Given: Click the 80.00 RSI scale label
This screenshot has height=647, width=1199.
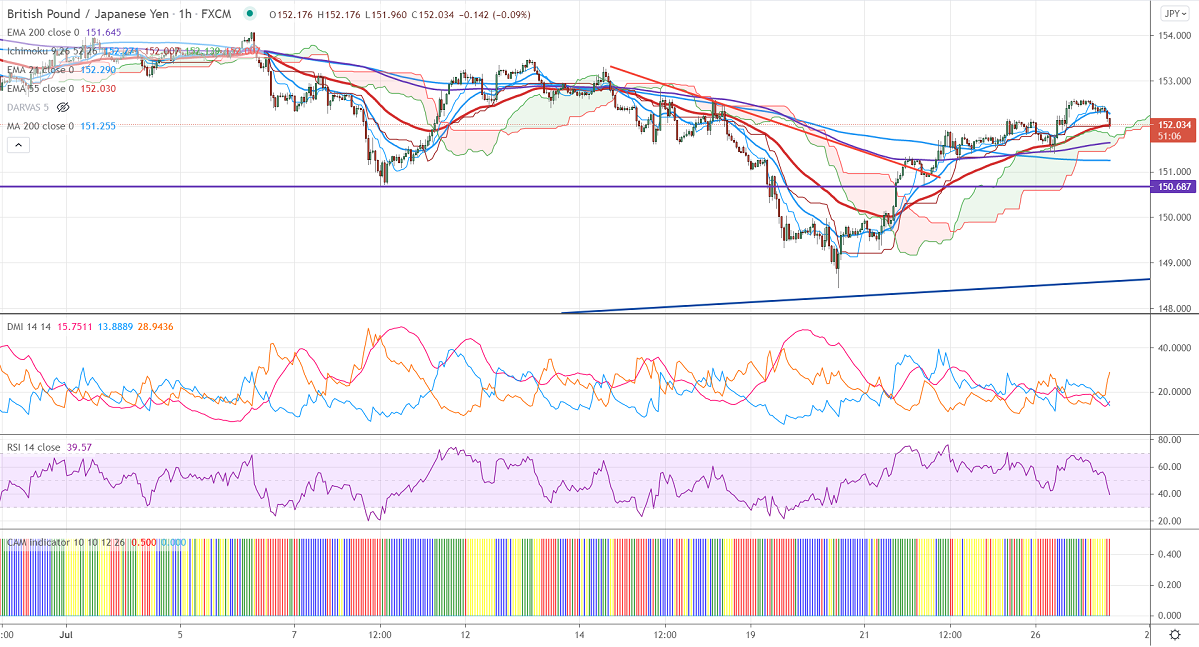Looking at the screenshot, I should pos(1169,441).
